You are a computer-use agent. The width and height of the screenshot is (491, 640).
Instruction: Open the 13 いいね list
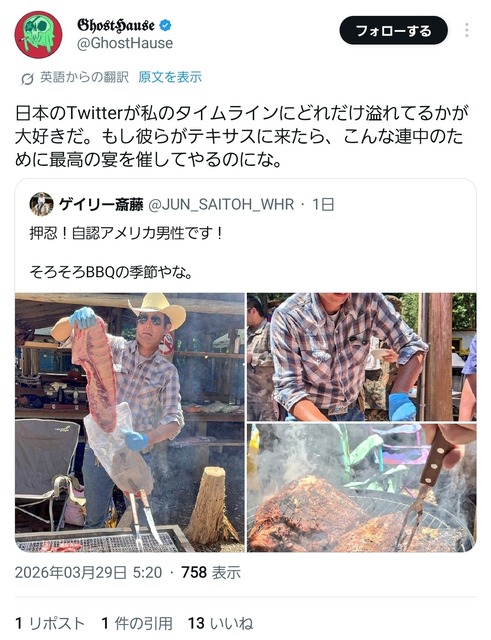220,624
